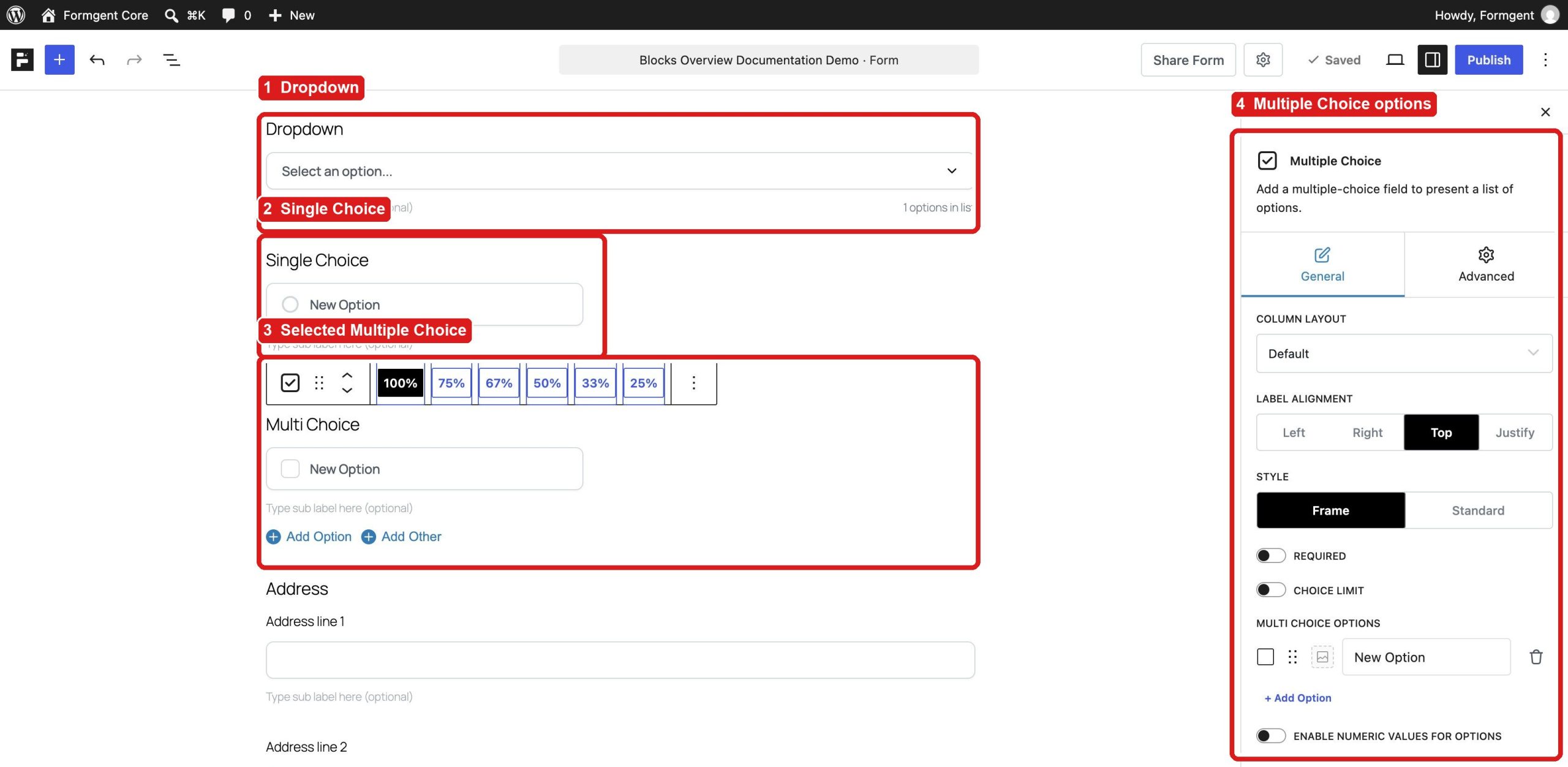This screenshot has width=1568, height=767.
Task: Click the WordPress logo icon
Action: [16, 15]
